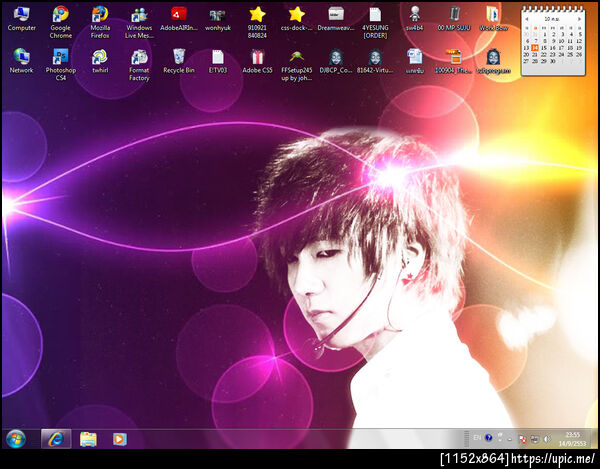Launch Windows Media Player from taskbar
The image size is (600, 469).
pos(119,439)
